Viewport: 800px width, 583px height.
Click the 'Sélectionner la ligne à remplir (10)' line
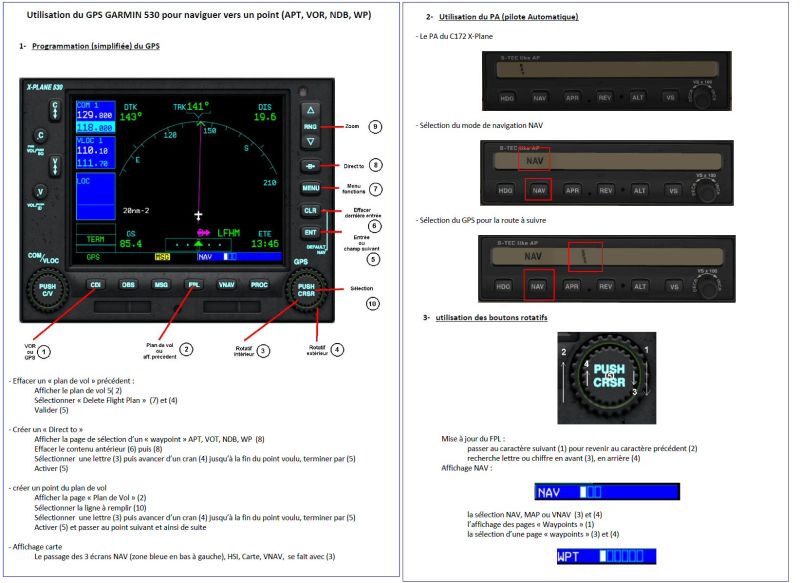coord(90,508)
